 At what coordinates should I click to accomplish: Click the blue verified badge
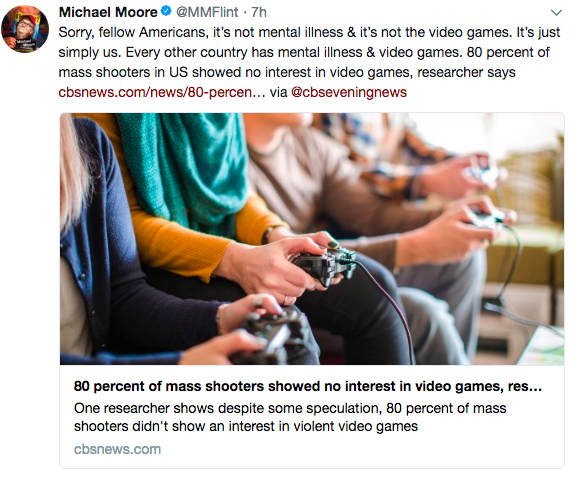point(166,11)
